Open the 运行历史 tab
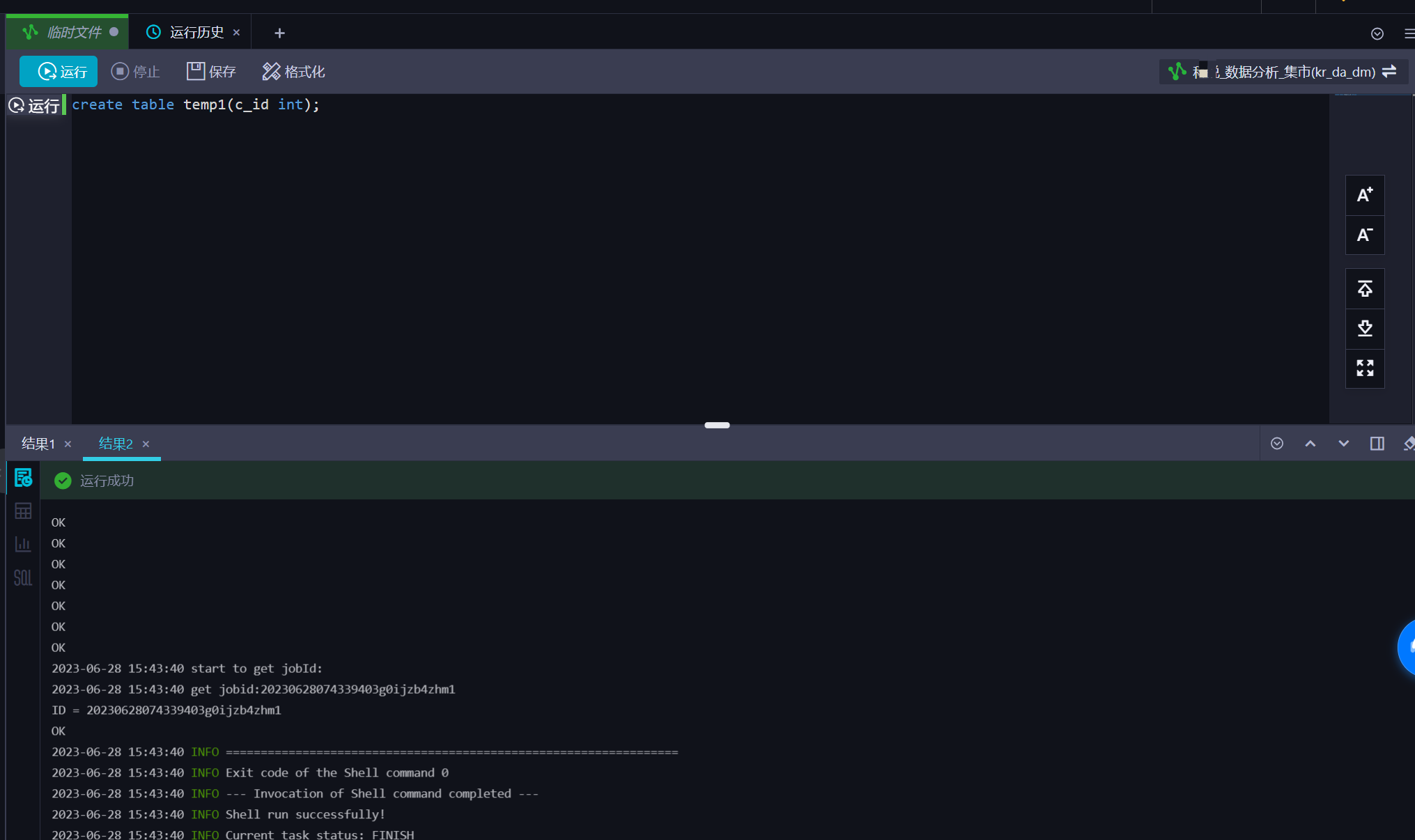The height and width of the screenshot is (840, 1415). tap(196, 33)
